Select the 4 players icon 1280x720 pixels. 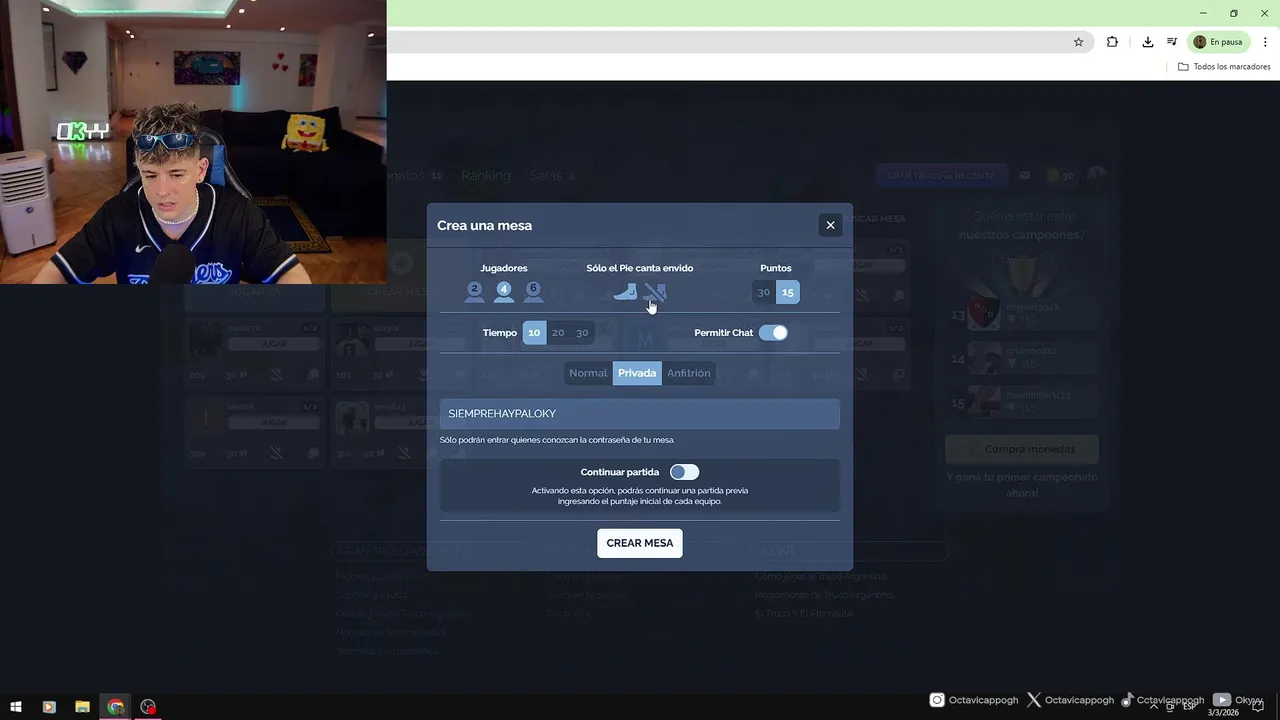(x=504, y=292)
